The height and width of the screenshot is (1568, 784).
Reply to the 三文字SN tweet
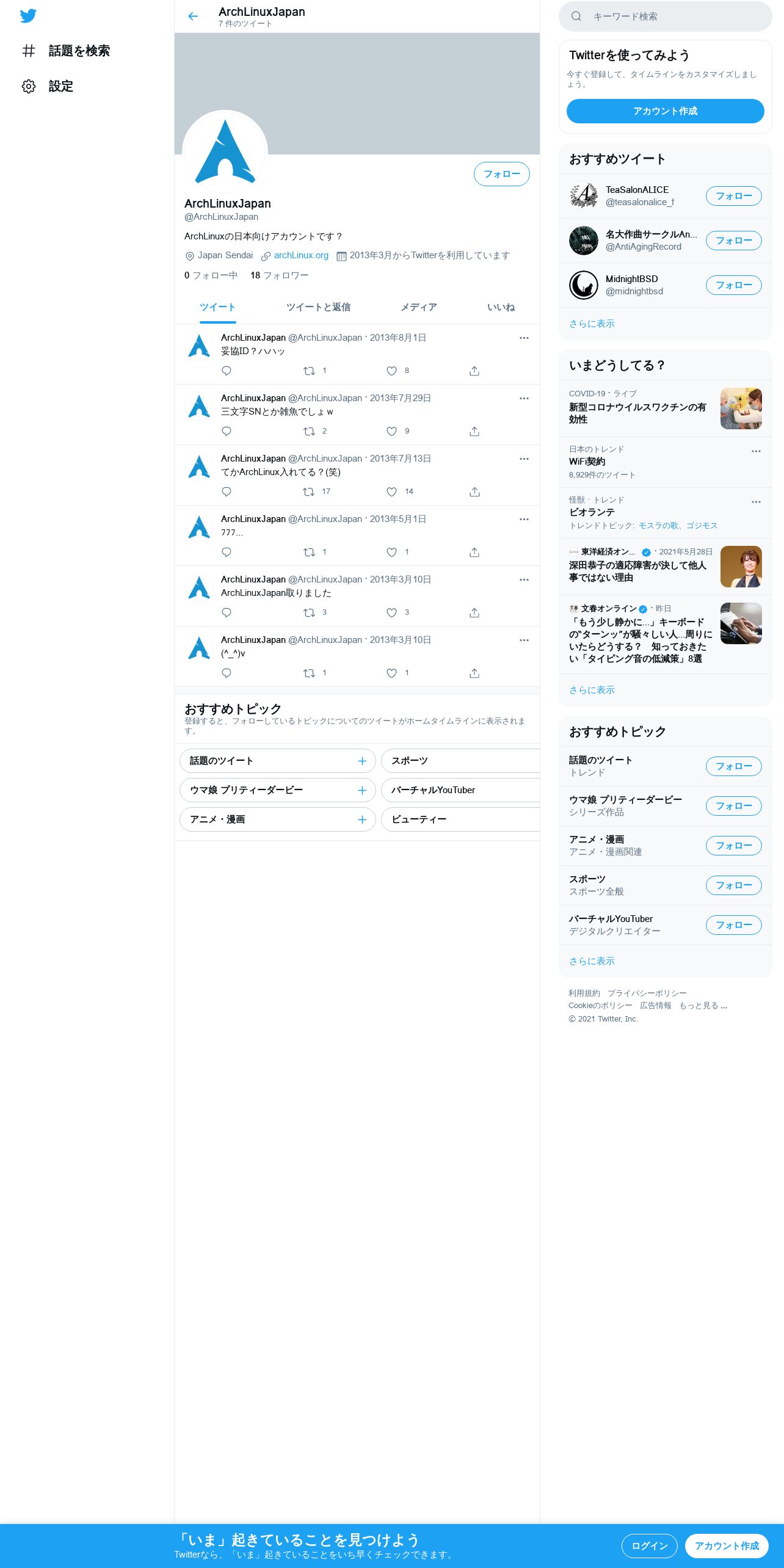[227, 431]
